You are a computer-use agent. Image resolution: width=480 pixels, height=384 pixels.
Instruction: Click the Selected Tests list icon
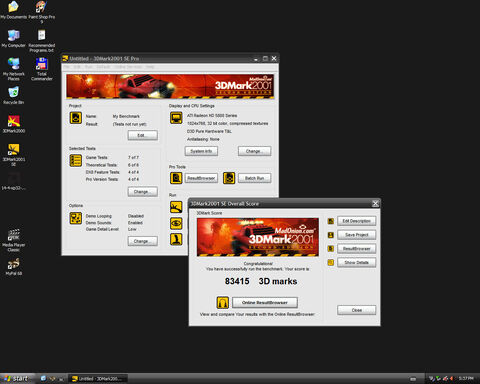pyautogui.click(x=76, y=161)
